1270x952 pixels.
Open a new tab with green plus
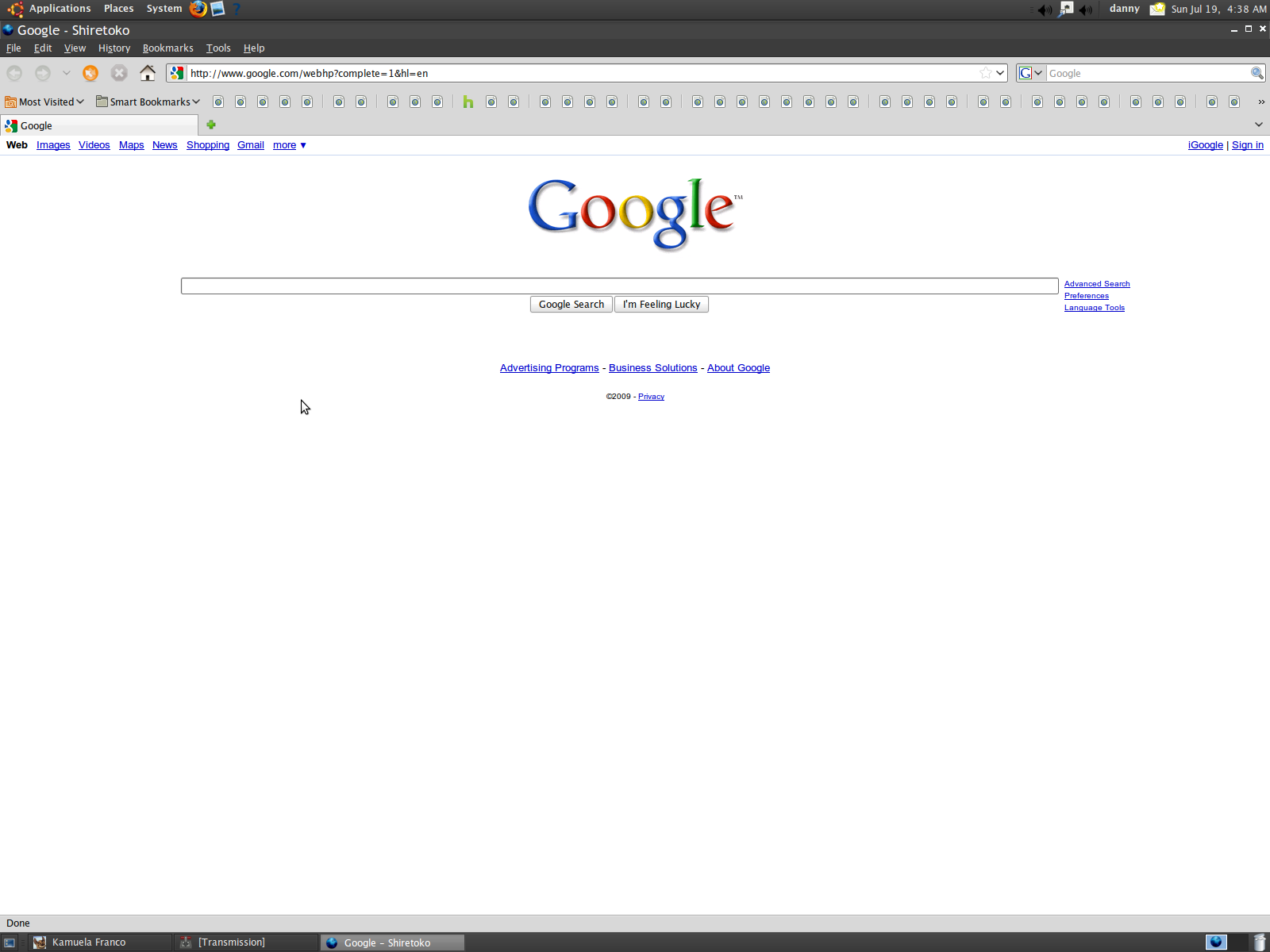click(x=211, y=125)
